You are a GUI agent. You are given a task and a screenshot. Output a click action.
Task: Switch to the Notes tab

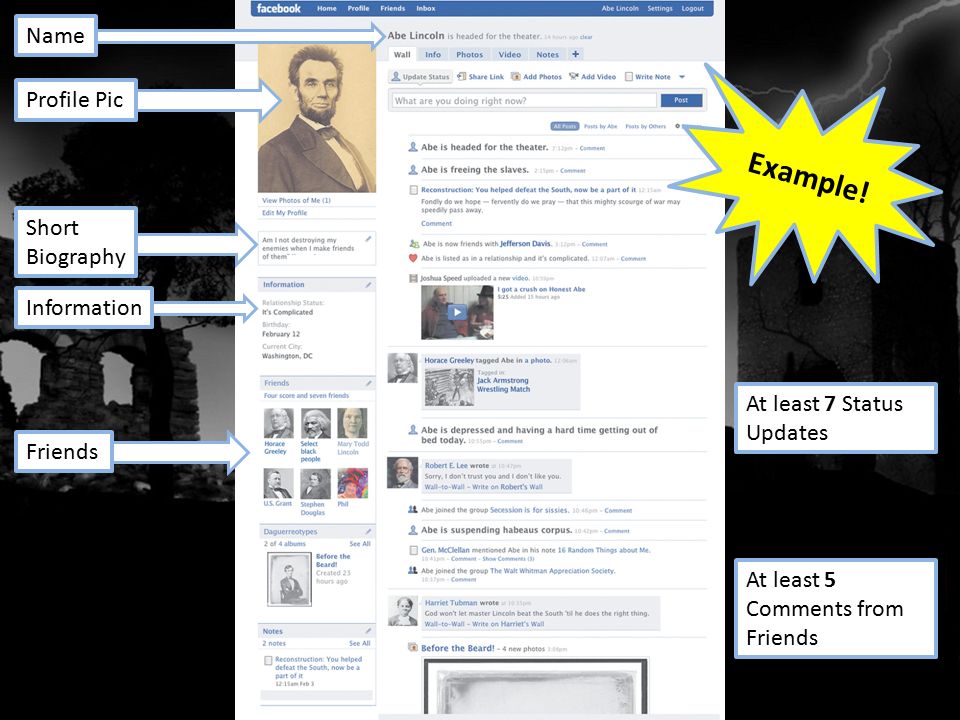coord(547,54)
